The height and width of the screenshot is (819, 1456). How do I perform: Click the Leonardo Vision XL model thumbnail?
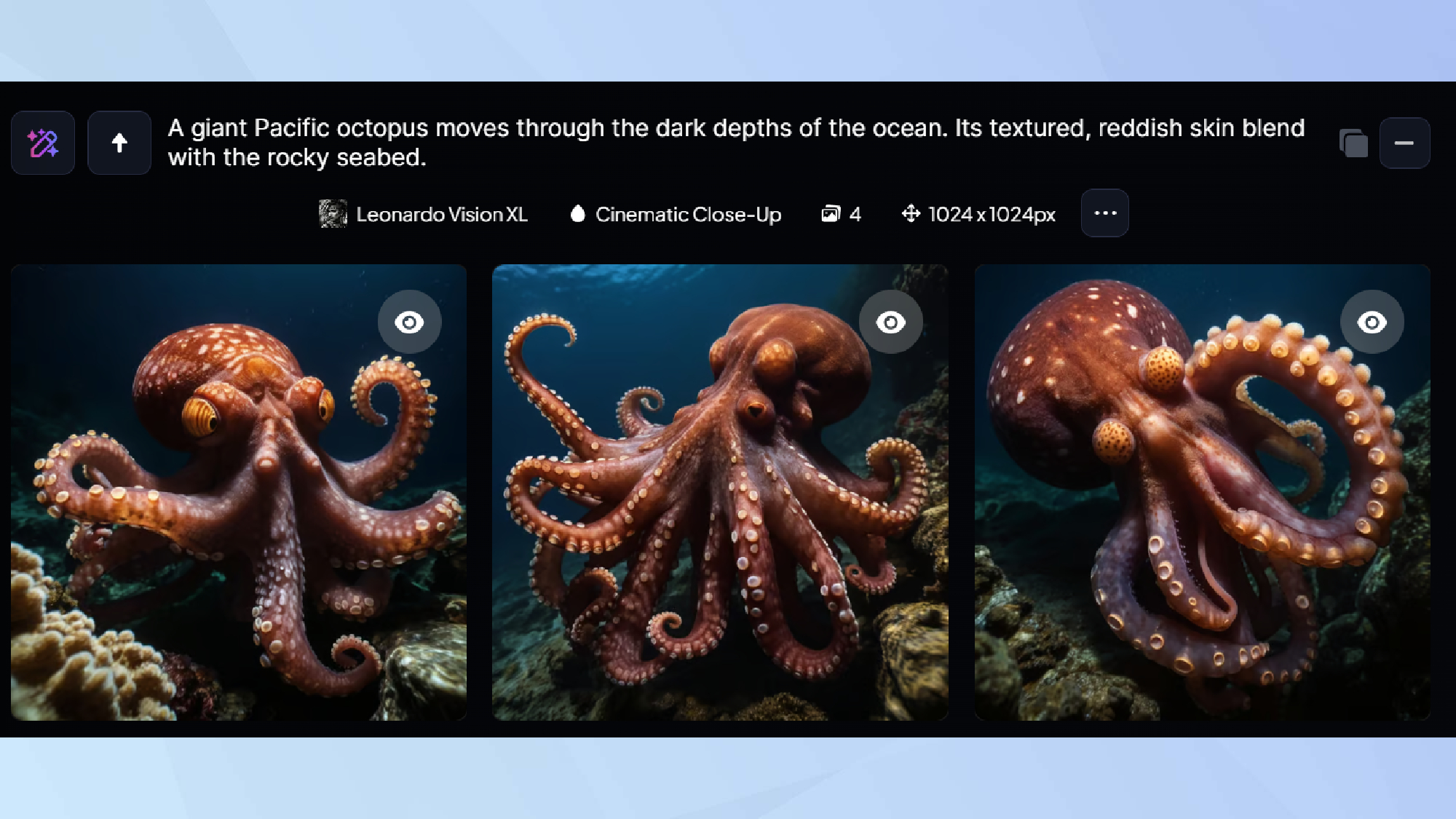(333, 214)
